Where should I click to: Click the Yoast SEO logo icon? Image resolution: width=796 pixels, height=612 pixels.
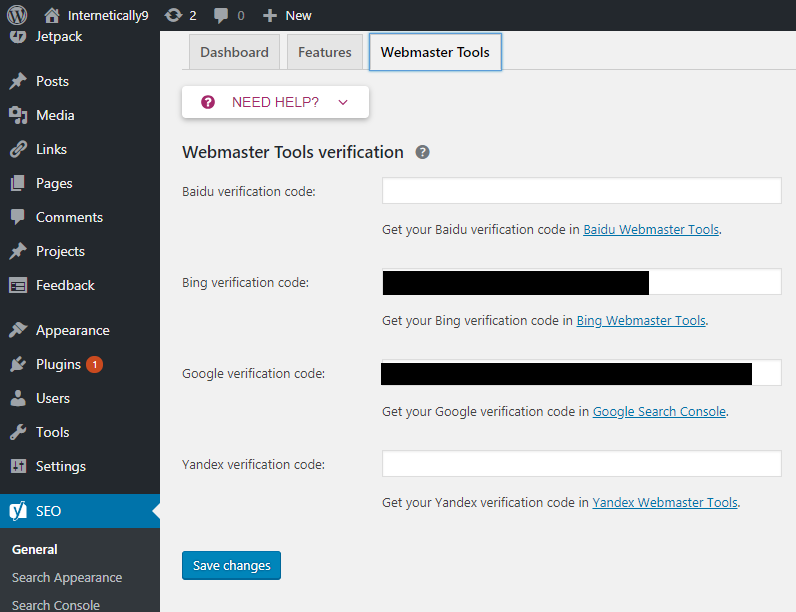pos(18,511)
